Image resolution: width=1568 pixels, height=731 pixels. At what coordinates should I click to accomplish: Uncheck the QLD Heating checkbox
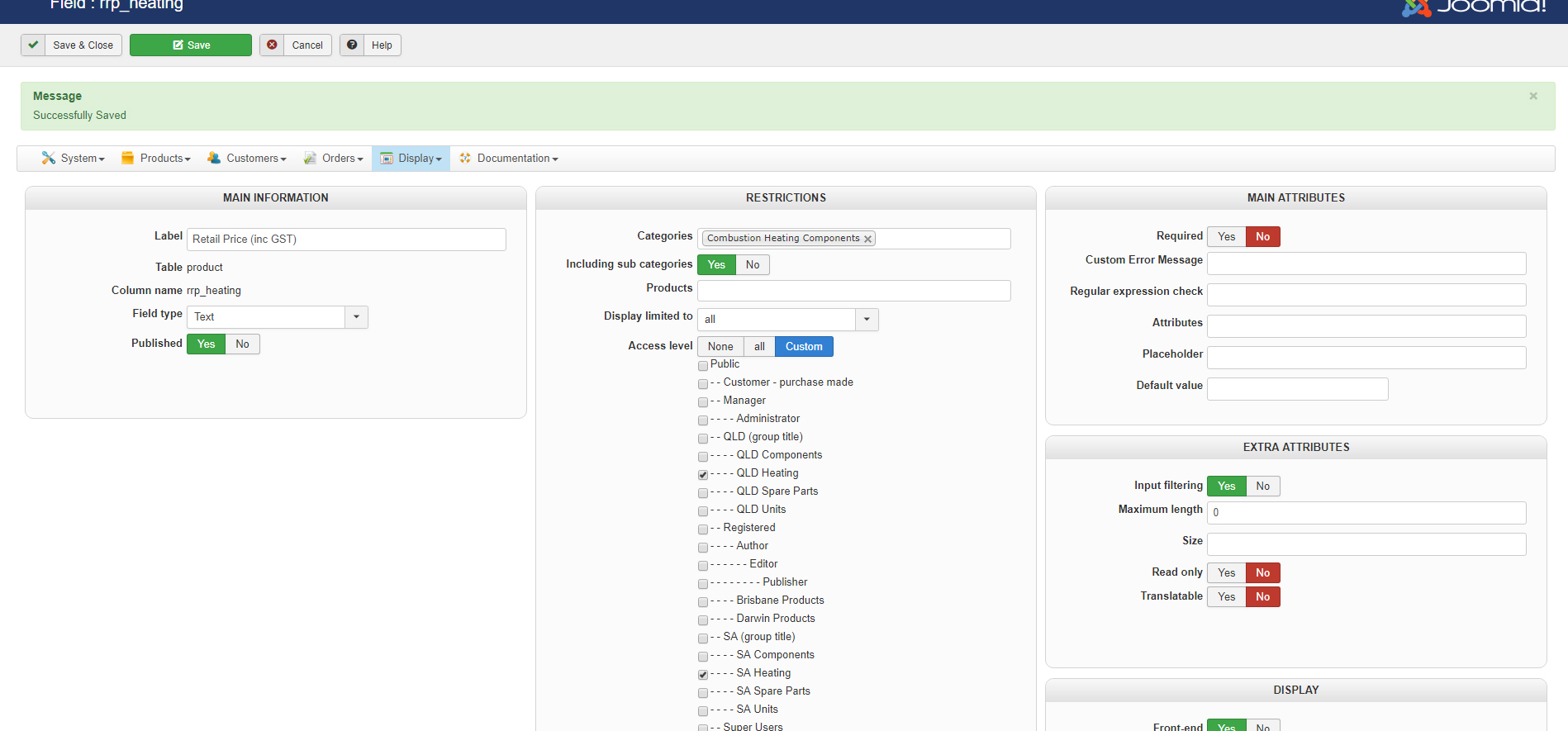point(703,474)
